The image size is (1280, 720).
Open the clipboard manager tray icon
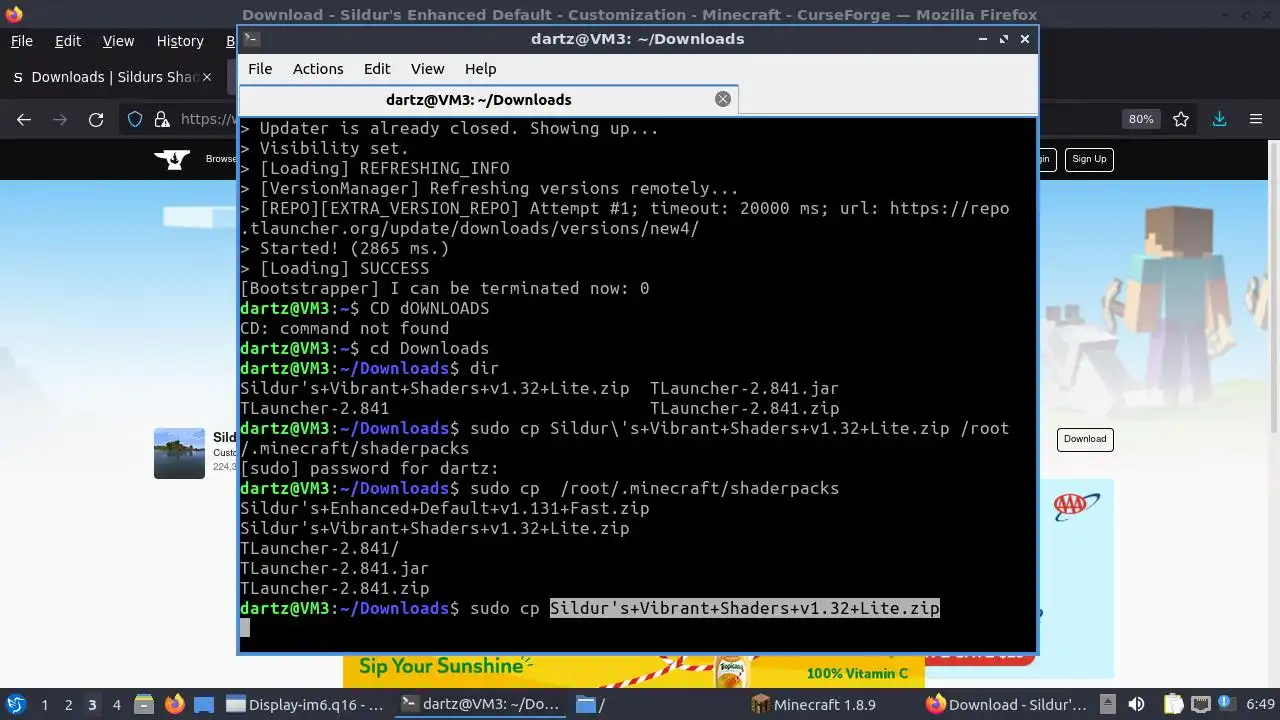(1174, 704)
